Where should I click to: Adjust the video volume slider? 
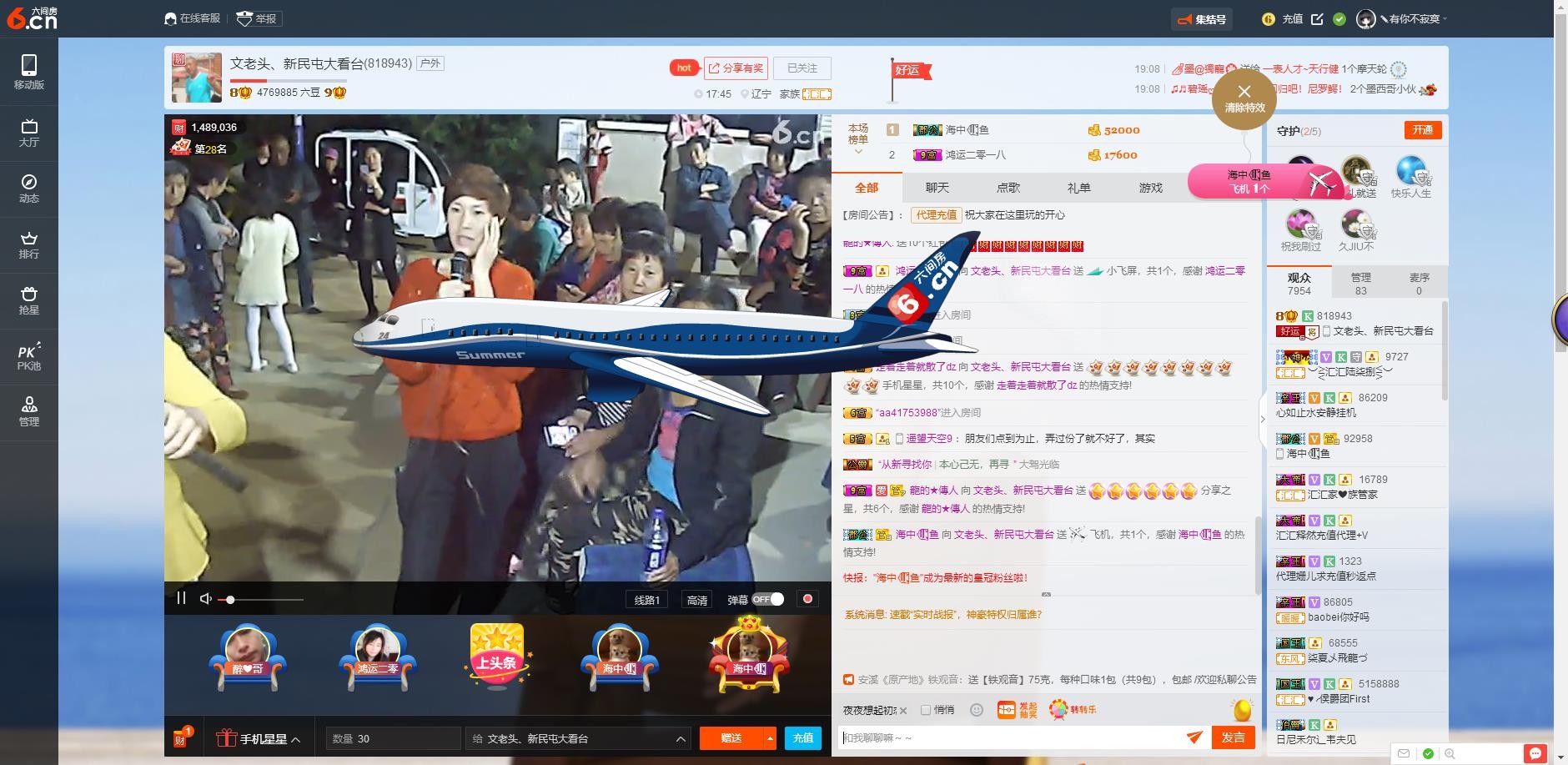261,599
